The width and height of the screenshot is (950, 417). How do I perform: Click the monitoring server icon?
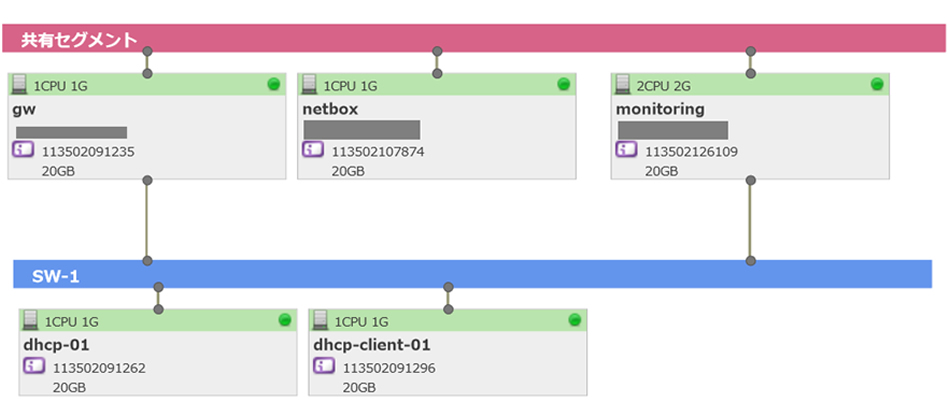pos(624,85)
